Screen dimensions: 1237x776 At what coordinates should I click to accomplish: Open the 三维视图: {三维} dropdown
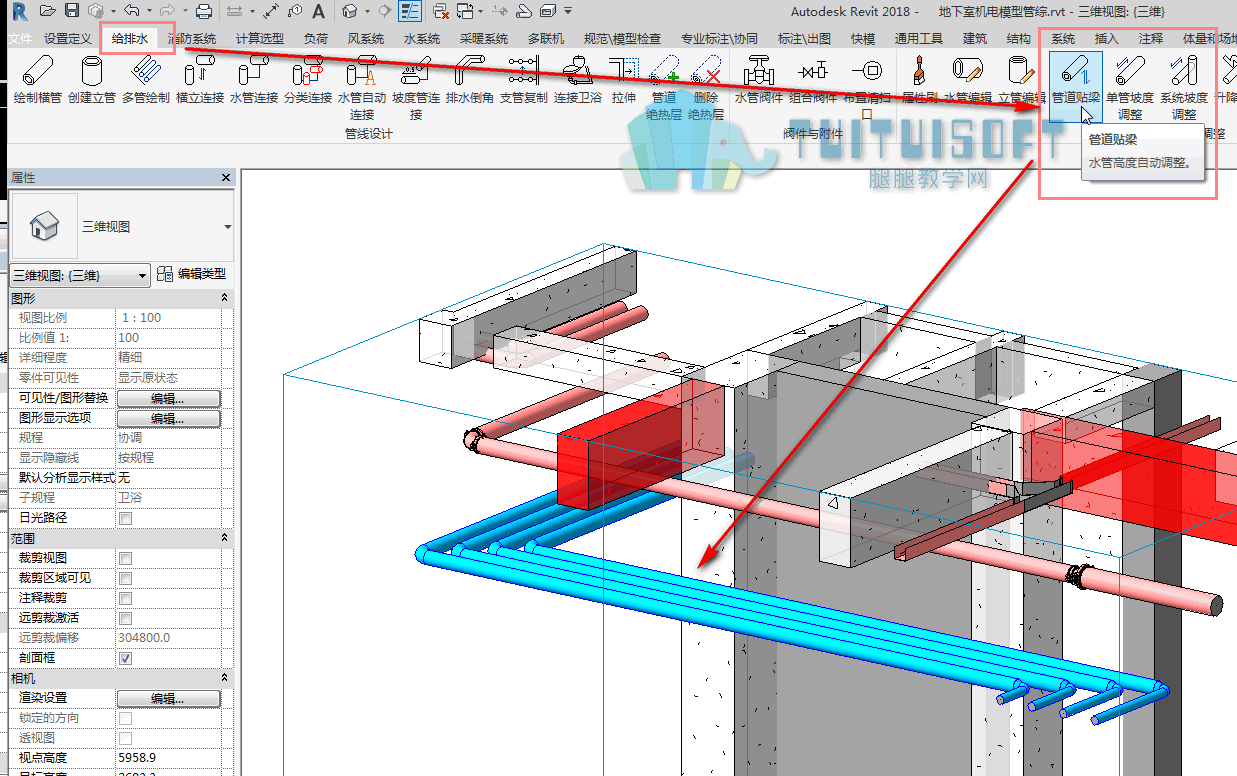tap(80, 275)
